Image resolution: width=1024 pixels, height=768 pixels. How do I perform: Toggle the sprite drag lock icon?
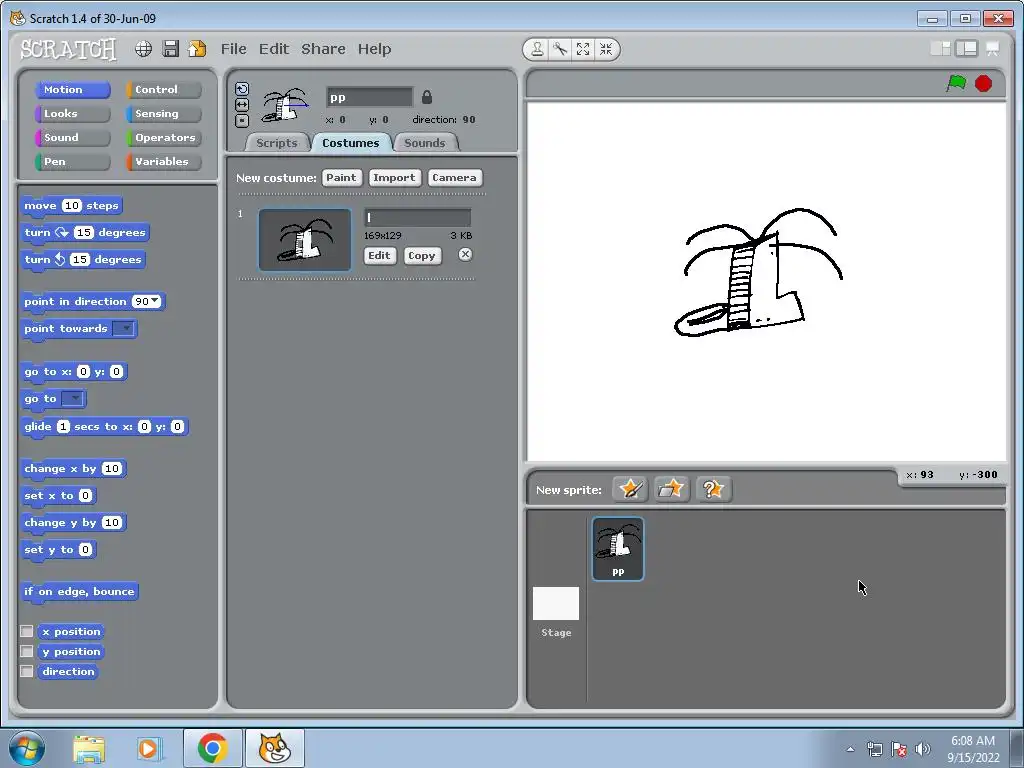426,97
